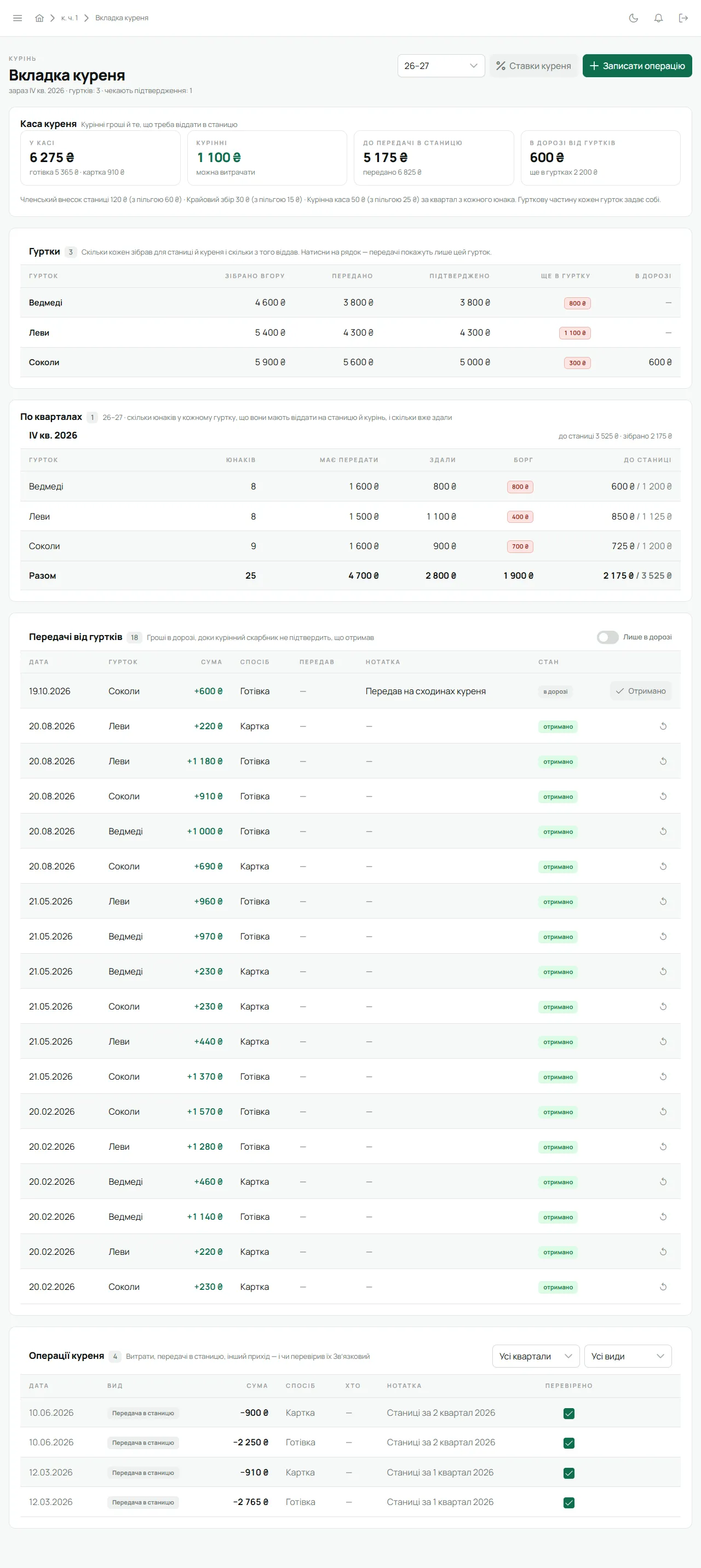Open the hamburger menu icon

[x=18, y=18]
